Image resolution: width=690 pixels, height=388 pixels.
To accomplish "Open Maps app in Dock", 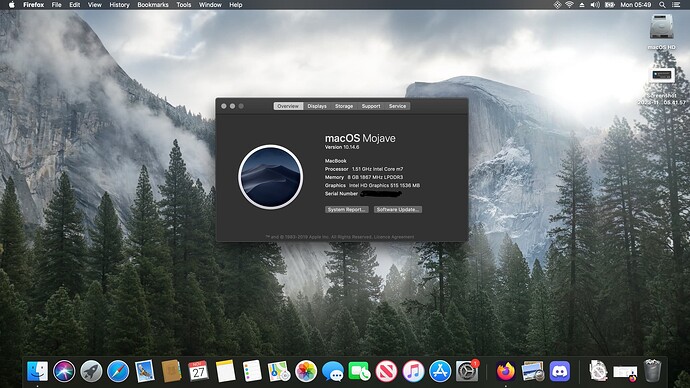I will [279, 371].
